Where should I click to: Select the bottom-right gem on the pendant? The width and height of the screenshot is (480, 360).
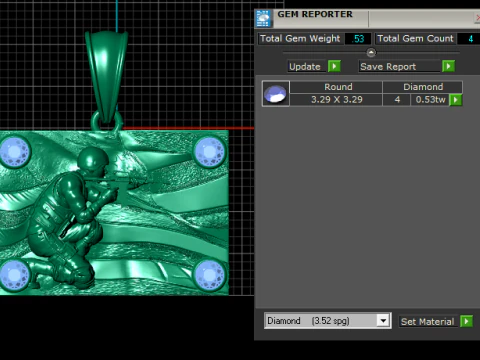click(x=209, y=275)
